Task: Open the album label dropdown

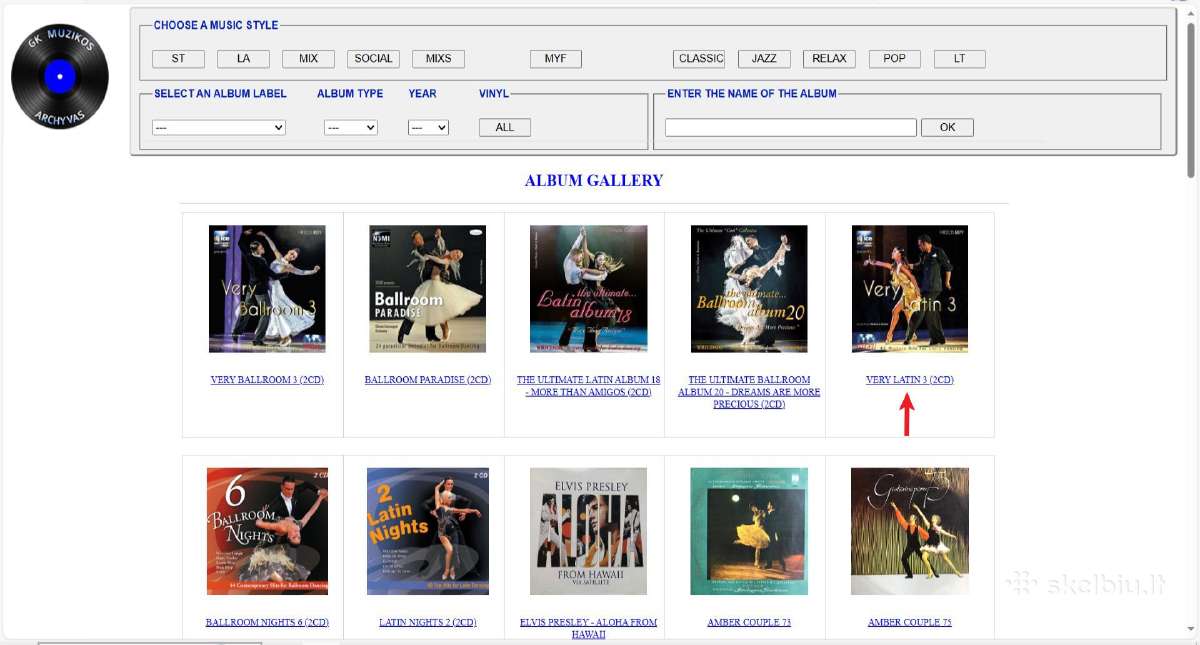Action: pyautogui.click(x=219, y=128)
